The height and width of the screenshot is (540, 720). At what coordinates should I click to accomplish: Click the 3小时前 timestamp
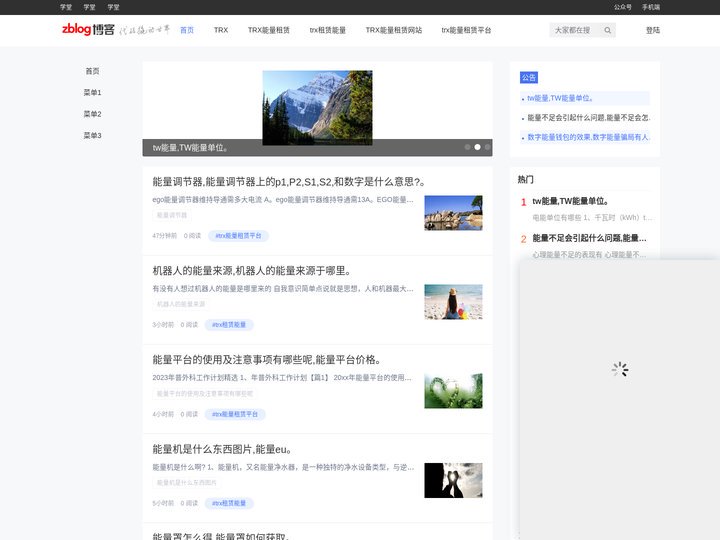pos(163,325)
